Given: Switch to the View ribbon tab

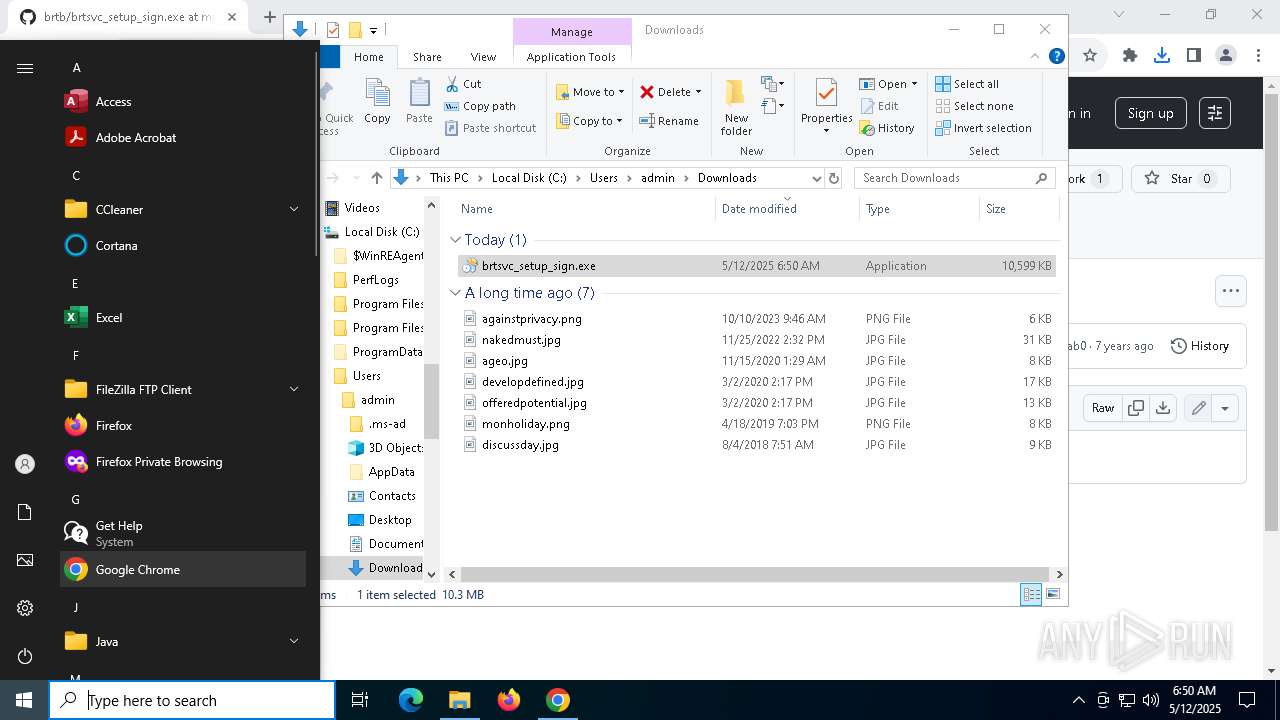Looking at the screenshot, I should (x=483, y=57).
